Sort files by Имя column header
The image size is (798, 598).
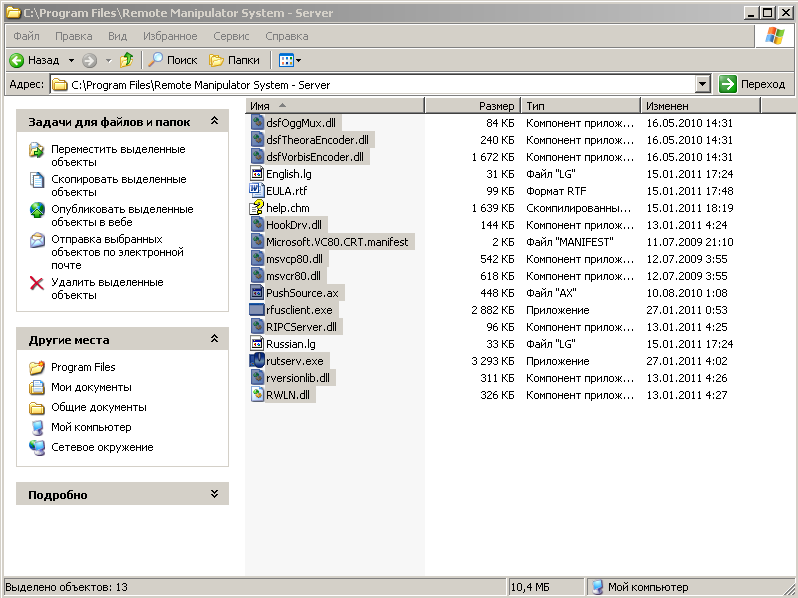click(x=335, y=106)
